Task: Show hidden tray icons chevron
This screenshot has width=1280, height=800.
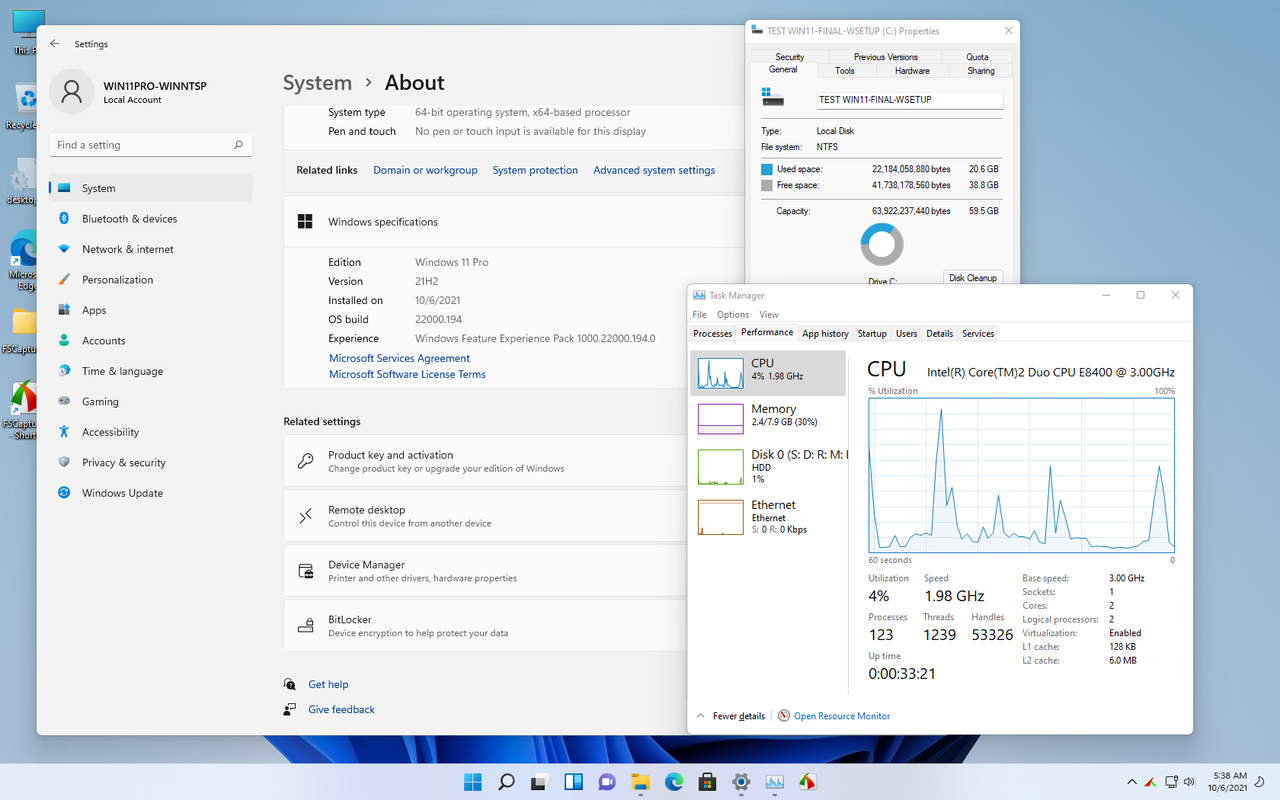Action: 1132,782
